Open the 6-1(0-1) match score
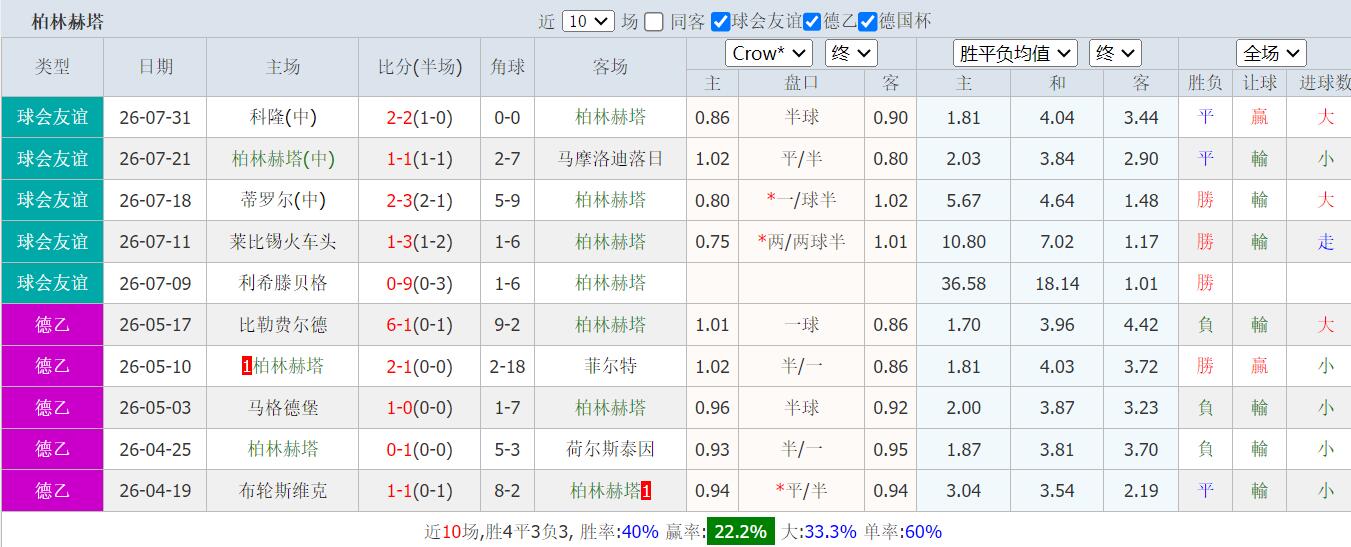The image size is (1351, 547). coord(420,324)
